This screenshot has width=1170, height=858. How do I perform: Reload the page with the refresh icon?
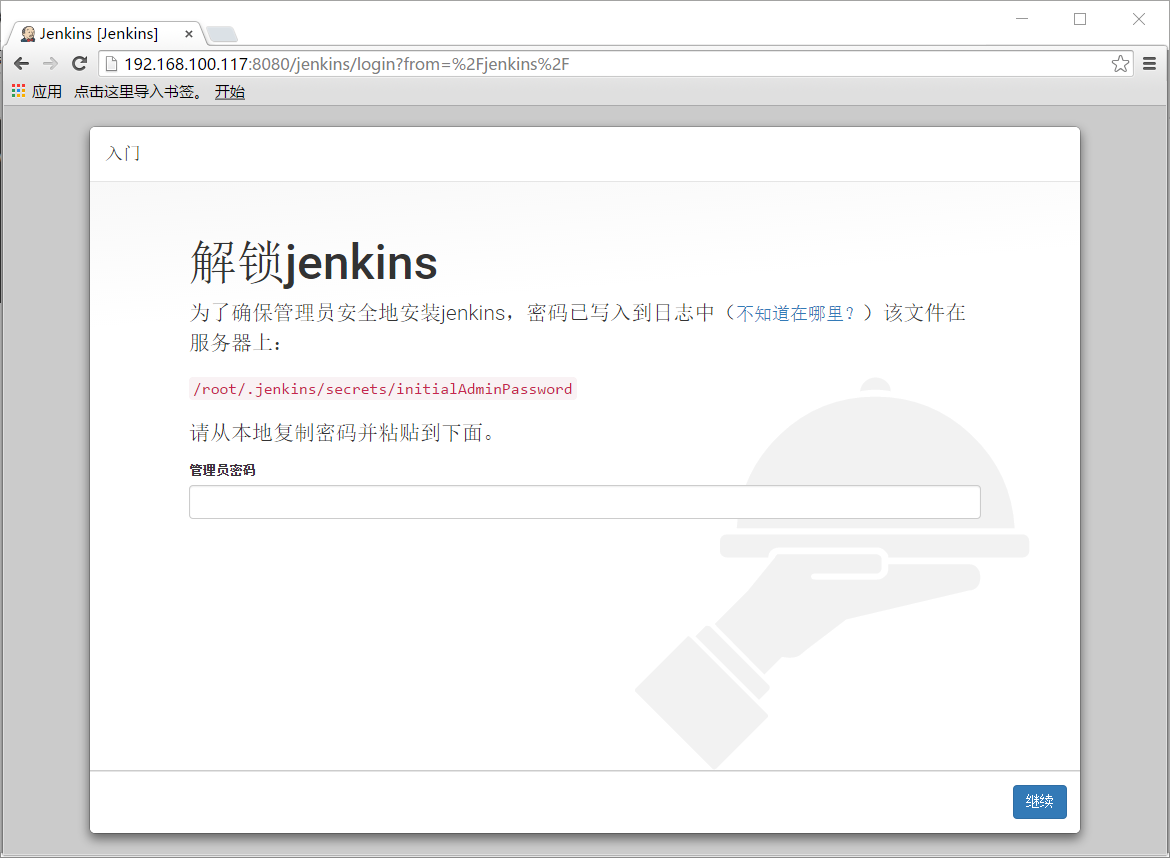[x=79, y=64]
